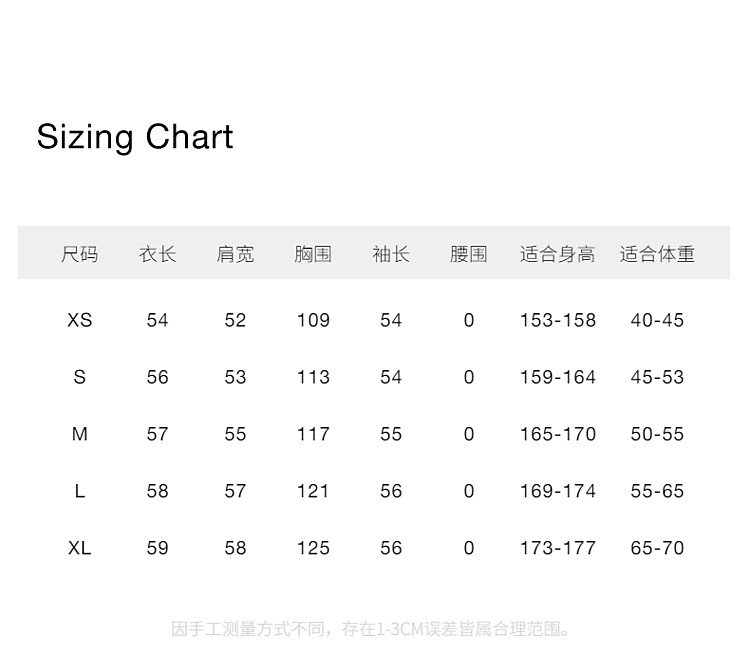Viewport: 750px width, 672px height.
Task: Click the 胸围 column header
Action: 313,254
